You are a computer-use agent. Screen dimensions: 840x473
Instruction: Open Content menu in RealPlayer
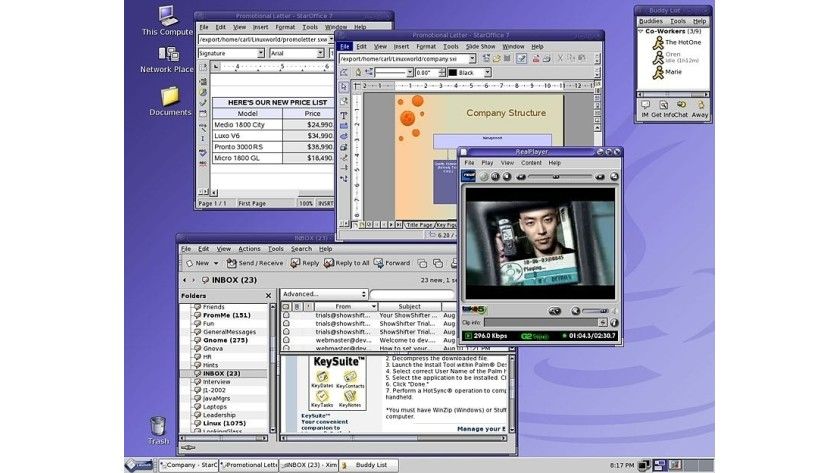pyautogui.click(x=531, y=163)
